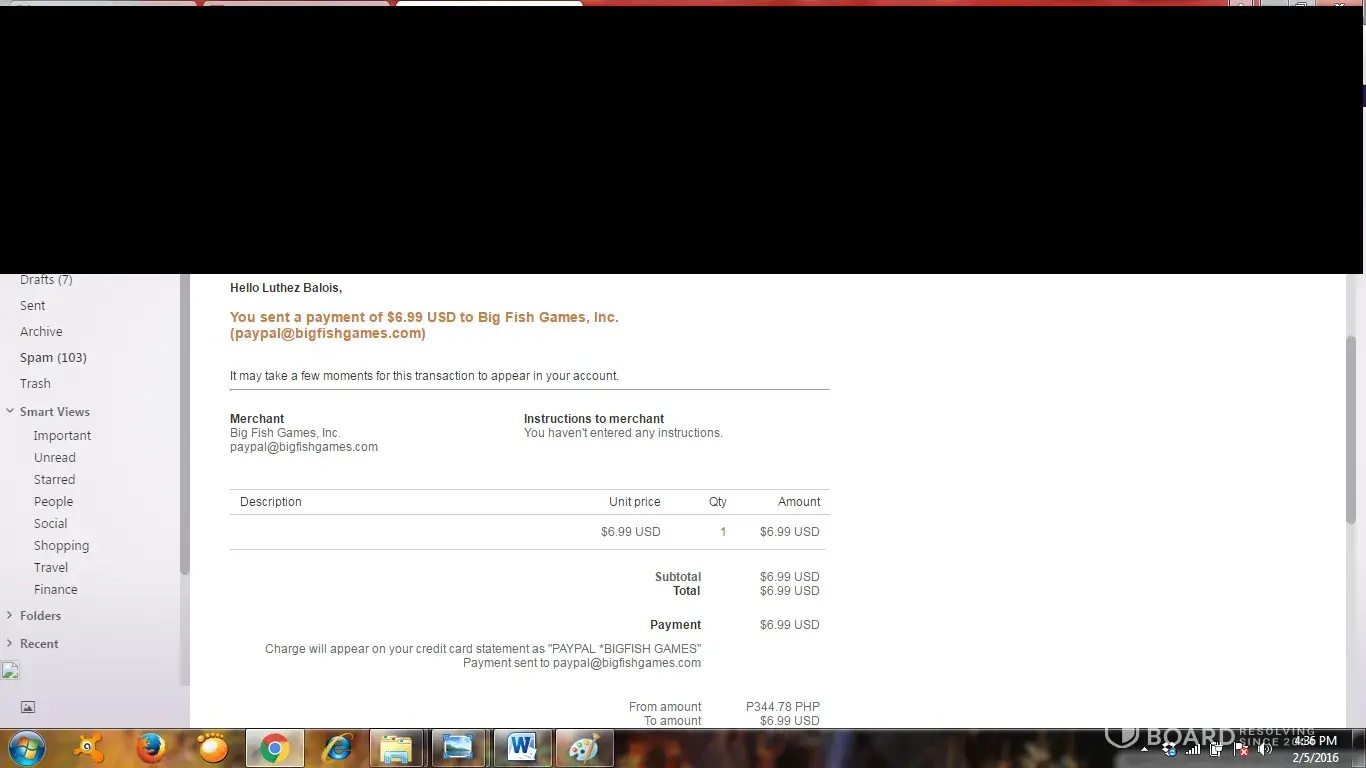Click the "Amount" column header

pos(799,502)
